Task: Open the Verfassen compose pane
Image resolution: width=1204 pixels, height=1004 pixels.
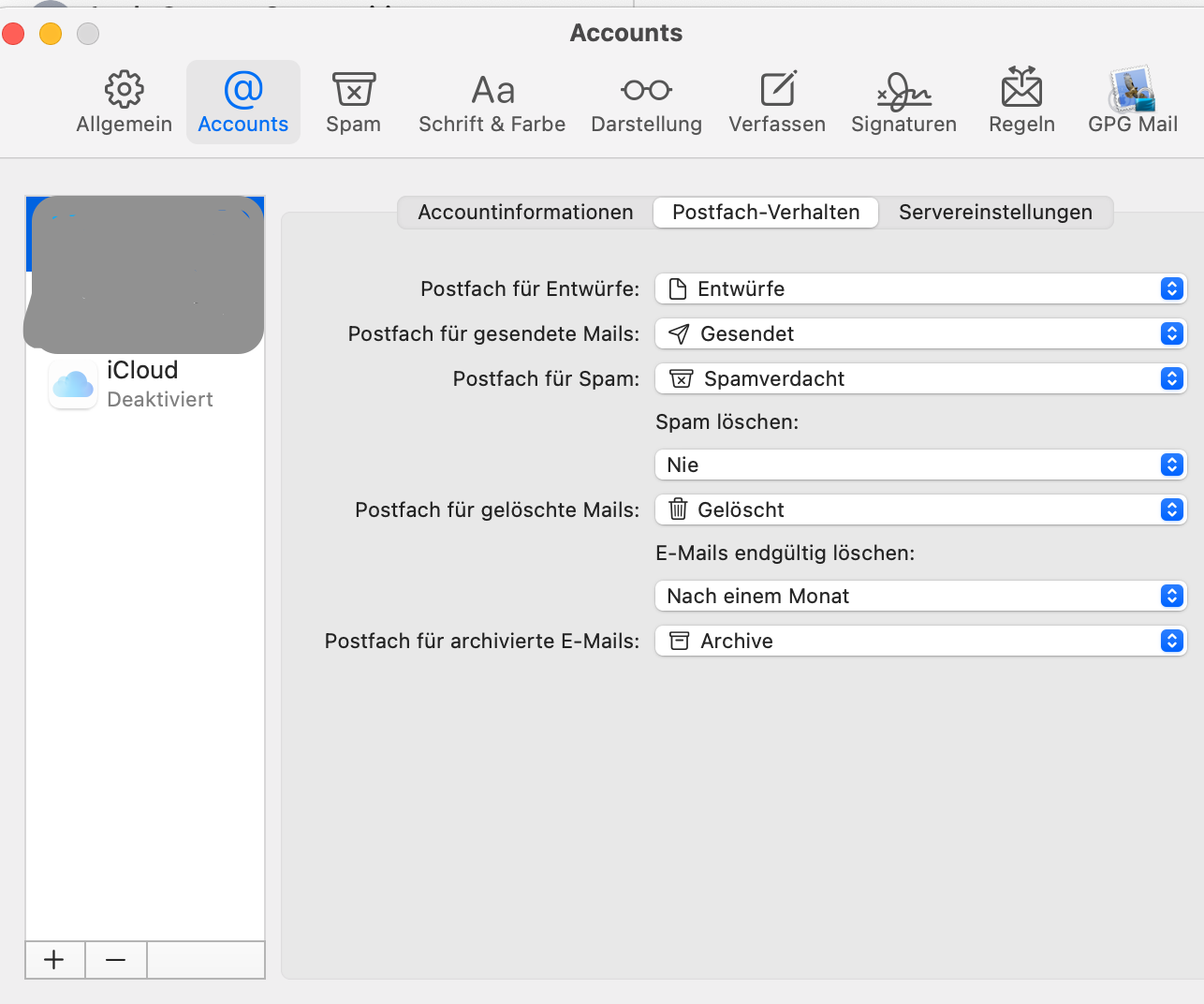Action: [777, 102]
